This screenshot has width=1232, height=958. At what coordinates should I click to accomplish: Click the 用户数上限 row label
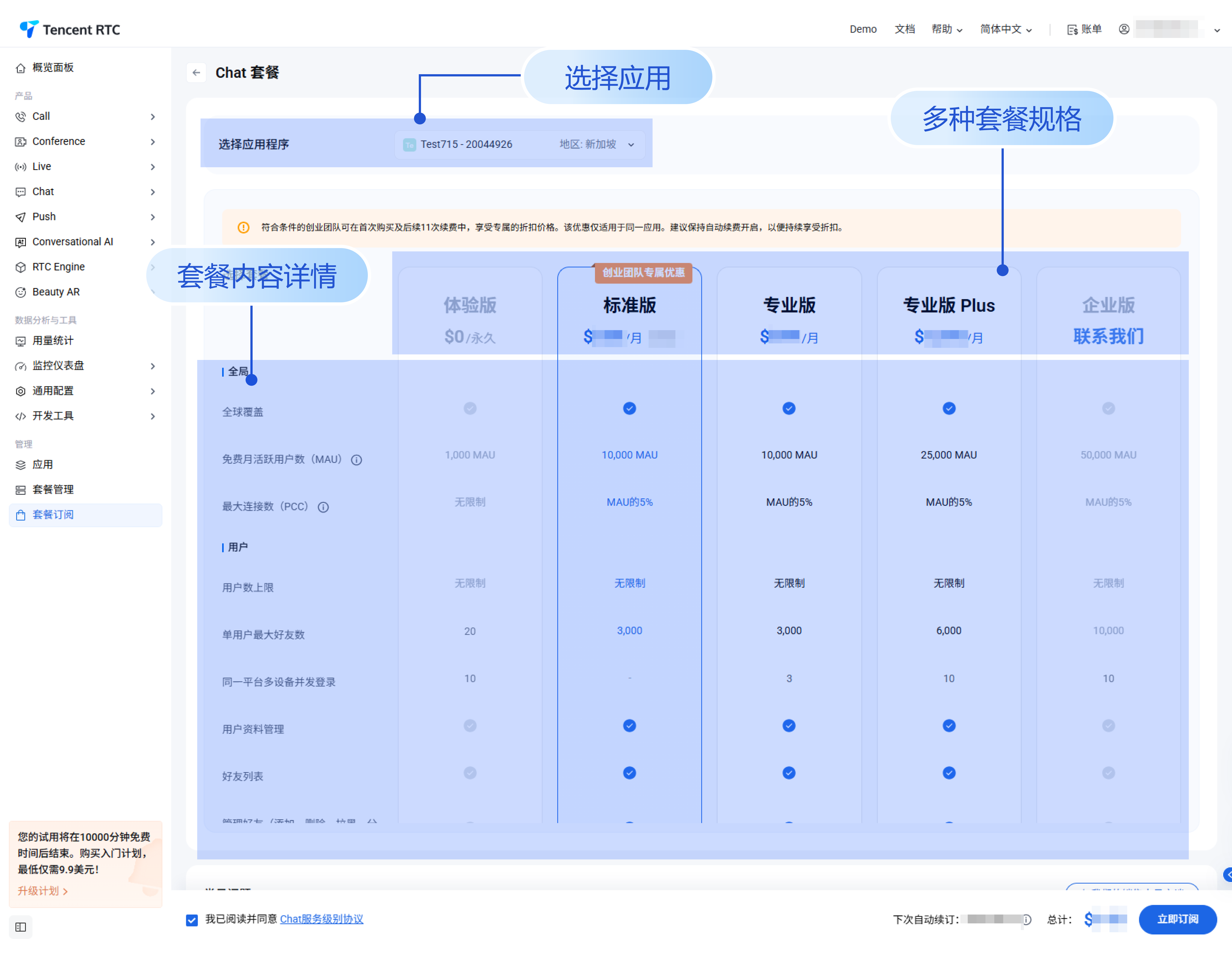[248, 588]
